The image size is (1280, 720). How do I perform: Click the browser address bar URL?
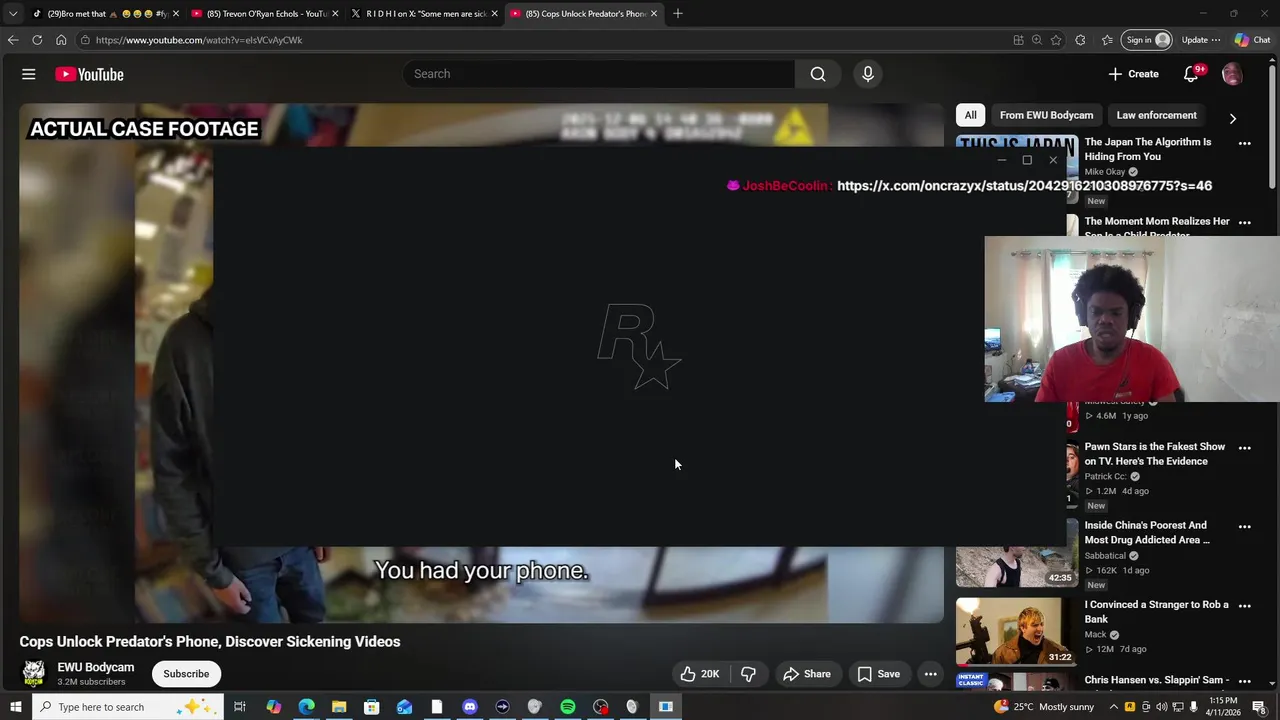pos(199,40)
